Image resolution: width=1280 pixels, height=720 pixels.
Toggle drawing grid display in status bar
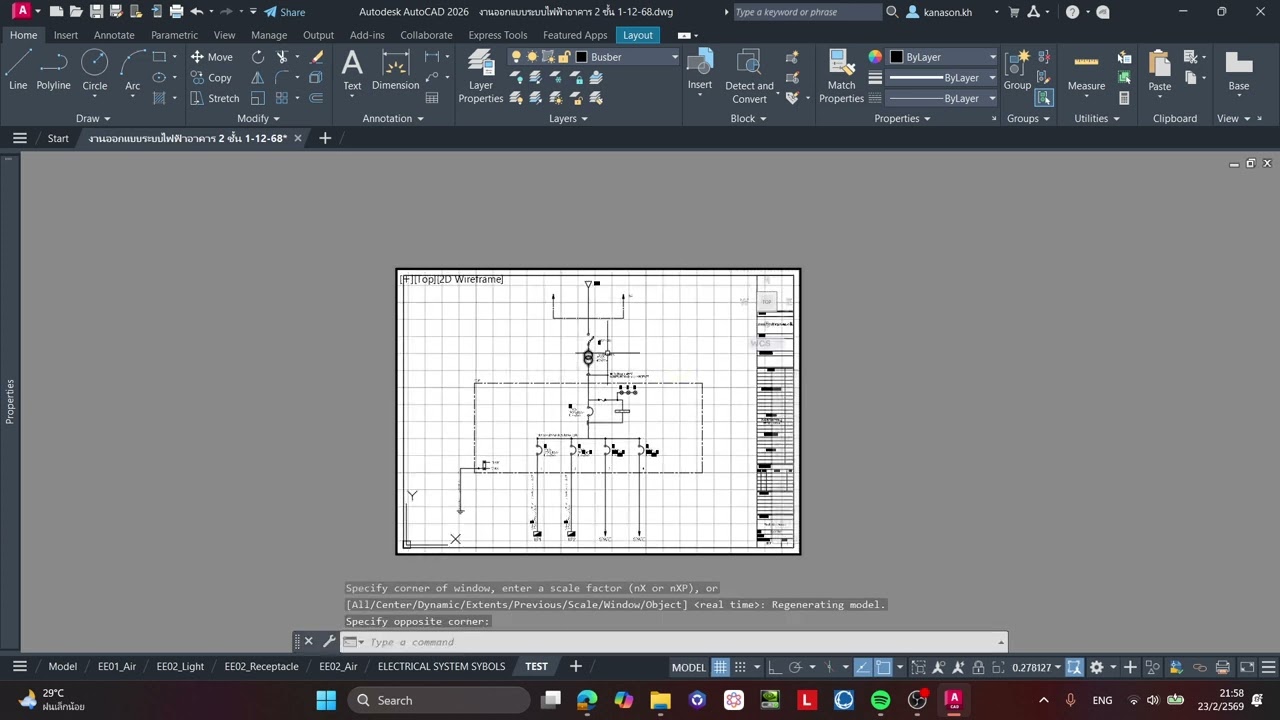point(720,667)
